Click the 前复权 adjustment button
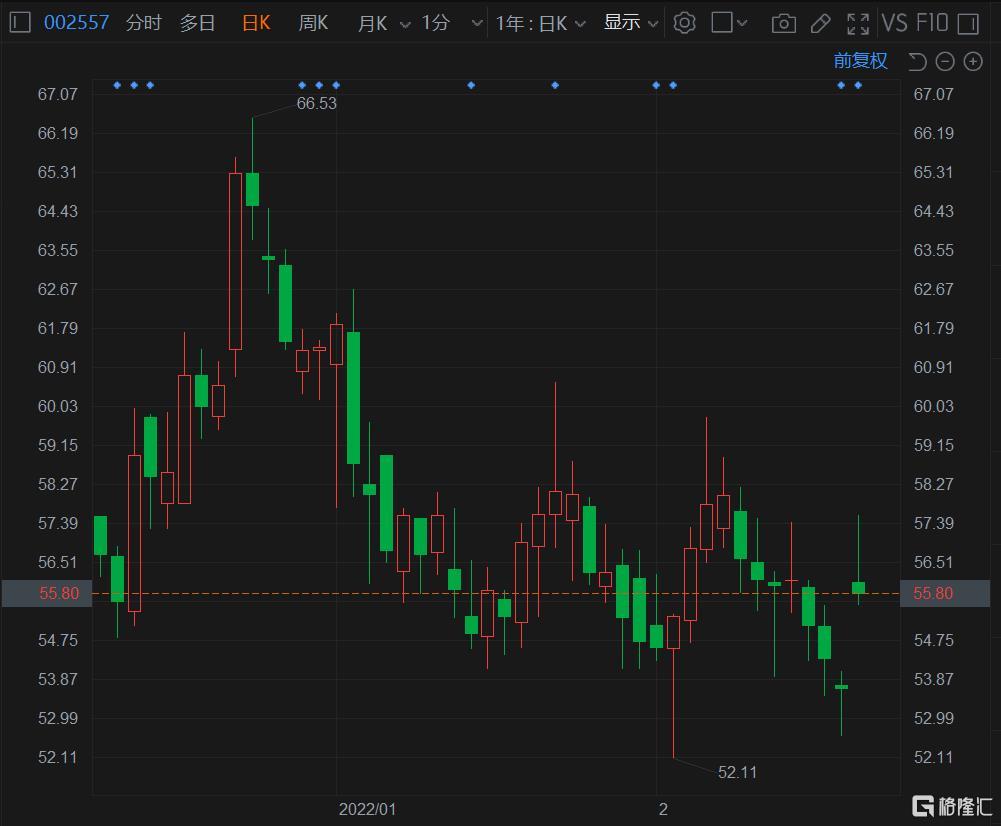 (860, 61)
